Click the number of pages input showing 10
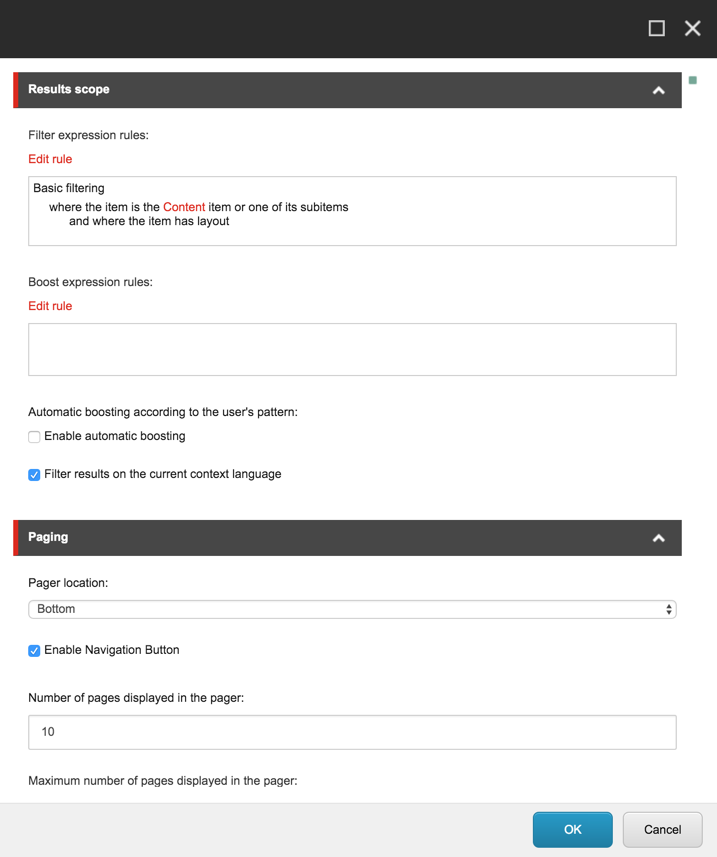The image size is (717, 857). (352, 732)
